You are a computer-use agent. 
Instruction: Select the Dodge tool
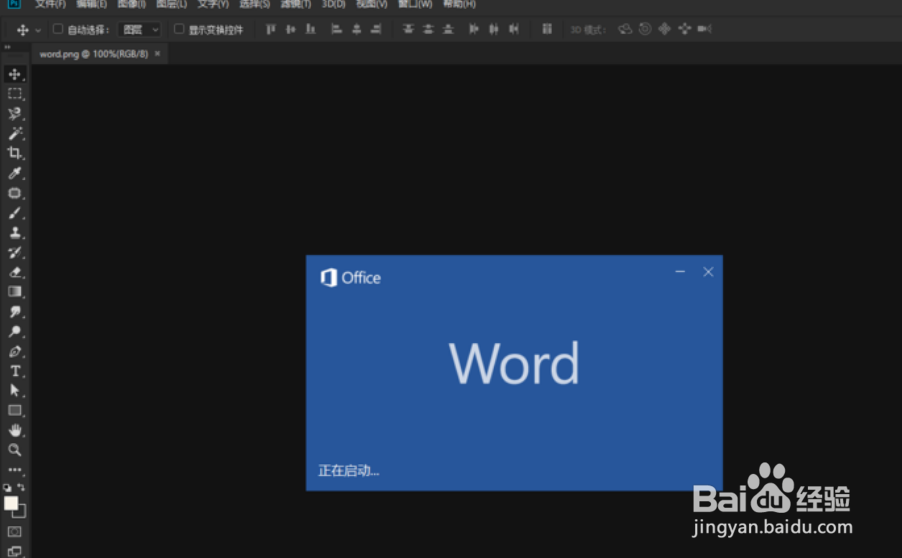click(x=15, y=331)
